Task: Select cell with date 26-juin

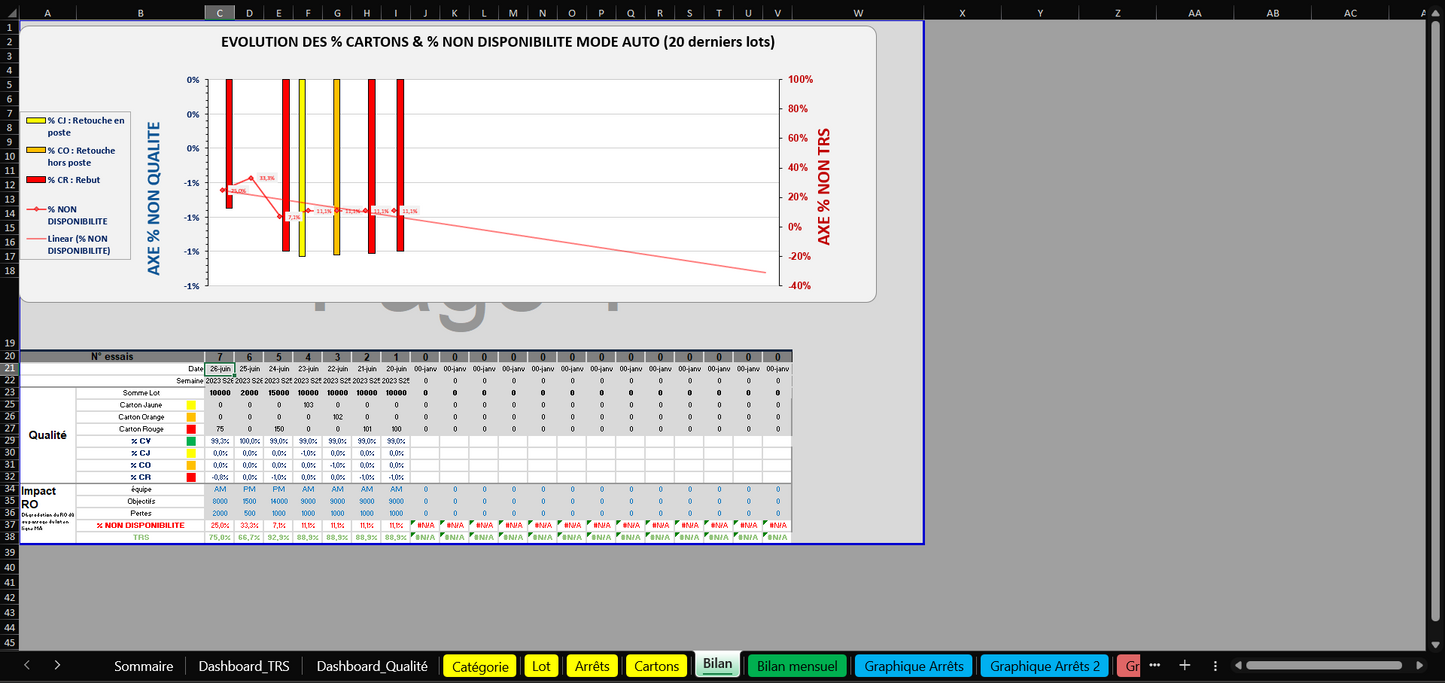Action: coord(220,369)
